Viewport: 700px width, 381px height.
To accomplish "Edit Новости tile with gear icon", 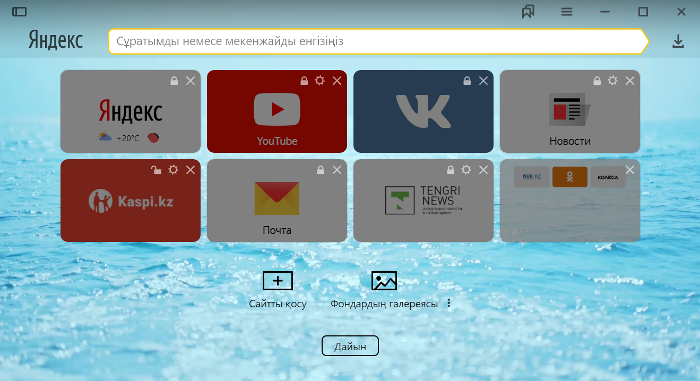I will (612, 80).
